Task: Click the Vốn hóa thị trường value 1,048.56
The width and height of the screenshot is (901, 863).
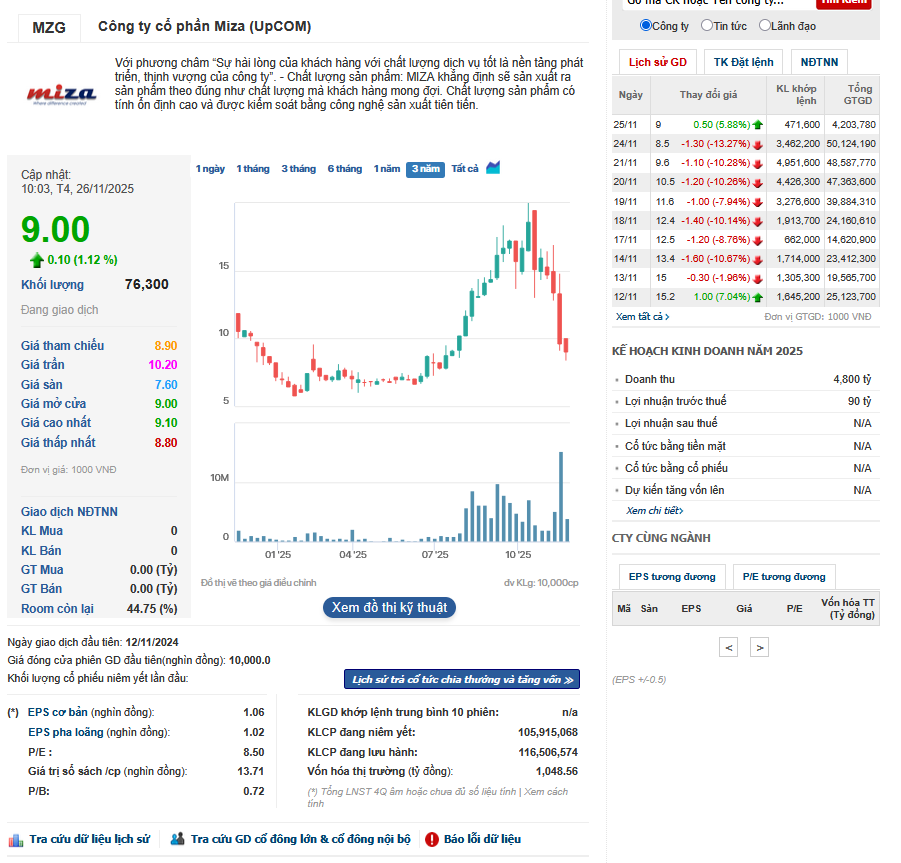Action: [557, 772]
